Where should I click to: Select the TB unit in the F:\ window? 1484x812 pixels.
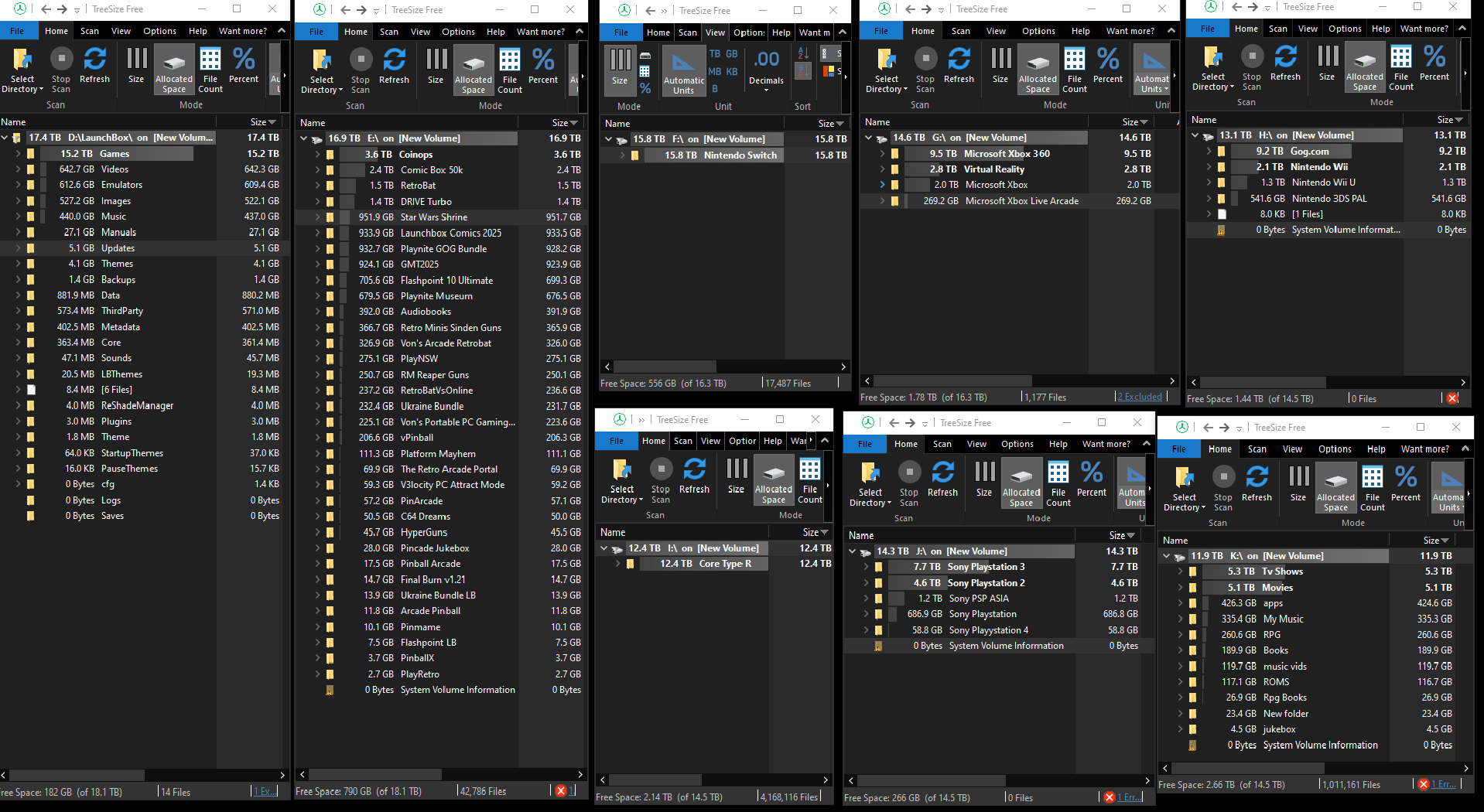pos(715,53)
